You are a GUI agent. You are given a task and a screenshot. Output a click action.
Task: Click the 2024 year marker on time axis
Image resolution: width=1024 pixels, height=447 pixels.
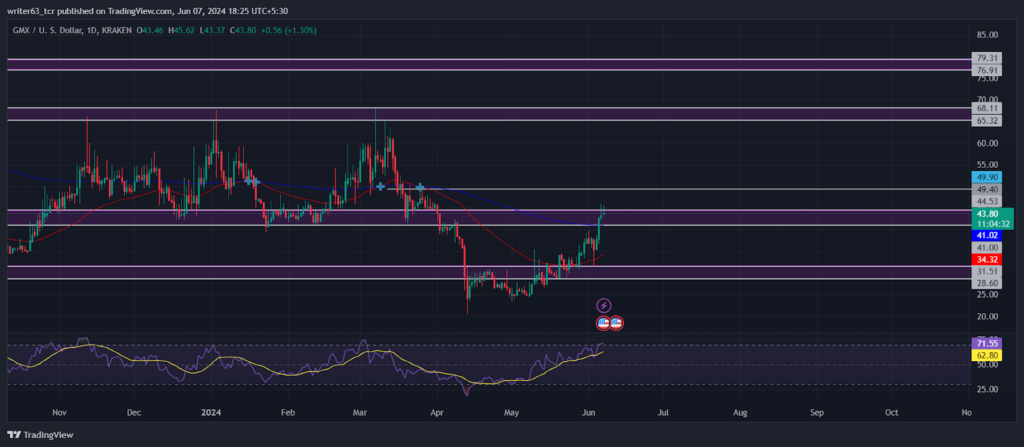tap(211, 413)
